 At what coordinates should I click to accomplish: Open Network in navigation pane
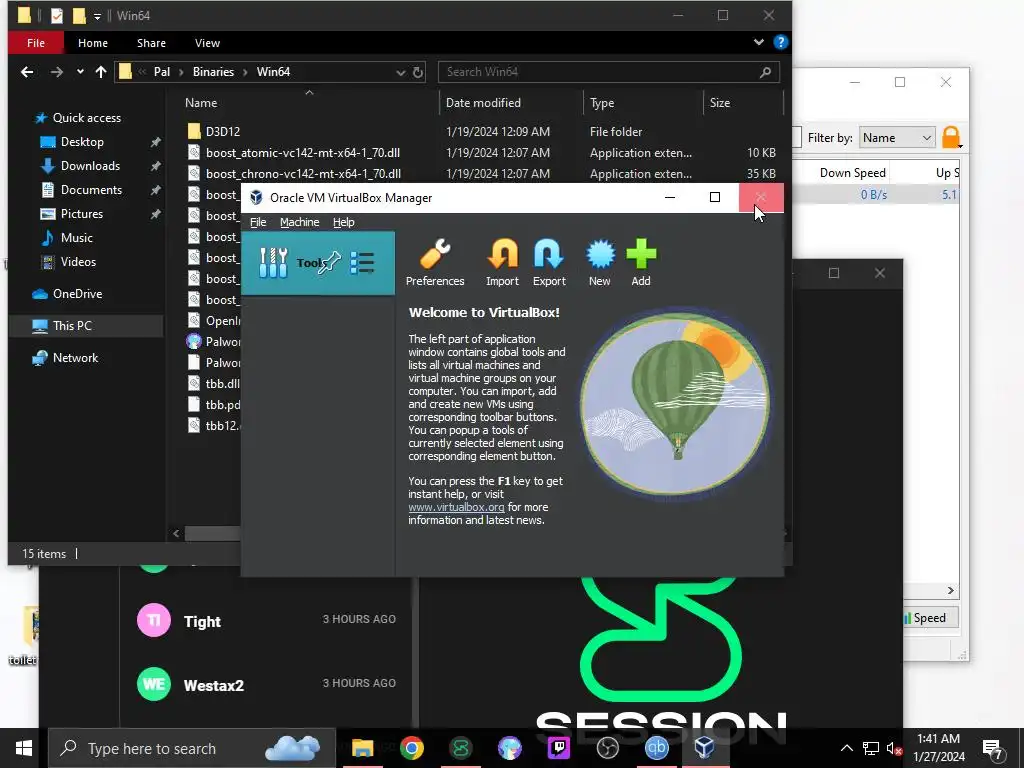click(75, 358)
